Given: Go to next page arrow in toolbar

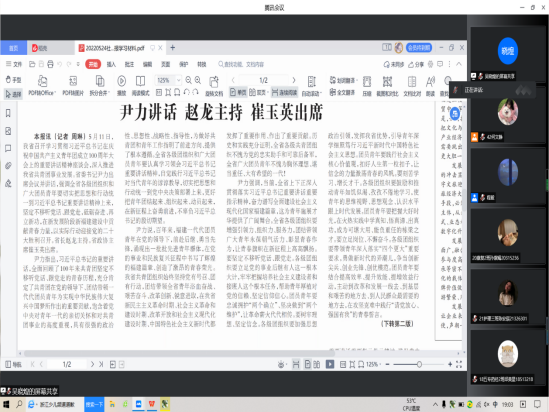Looking at the screenshot, I should pyautogui.click(x=294, y=80).
